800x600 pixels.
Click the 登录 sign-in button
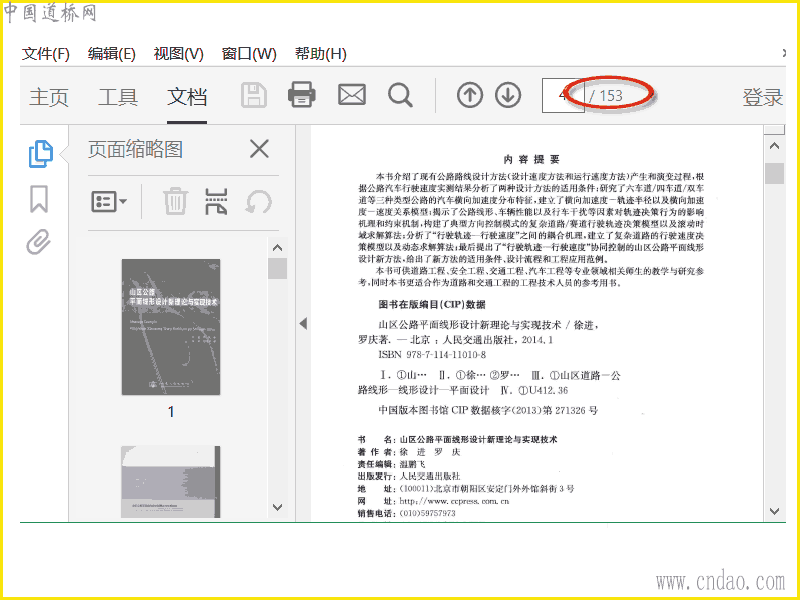[763, 97]
